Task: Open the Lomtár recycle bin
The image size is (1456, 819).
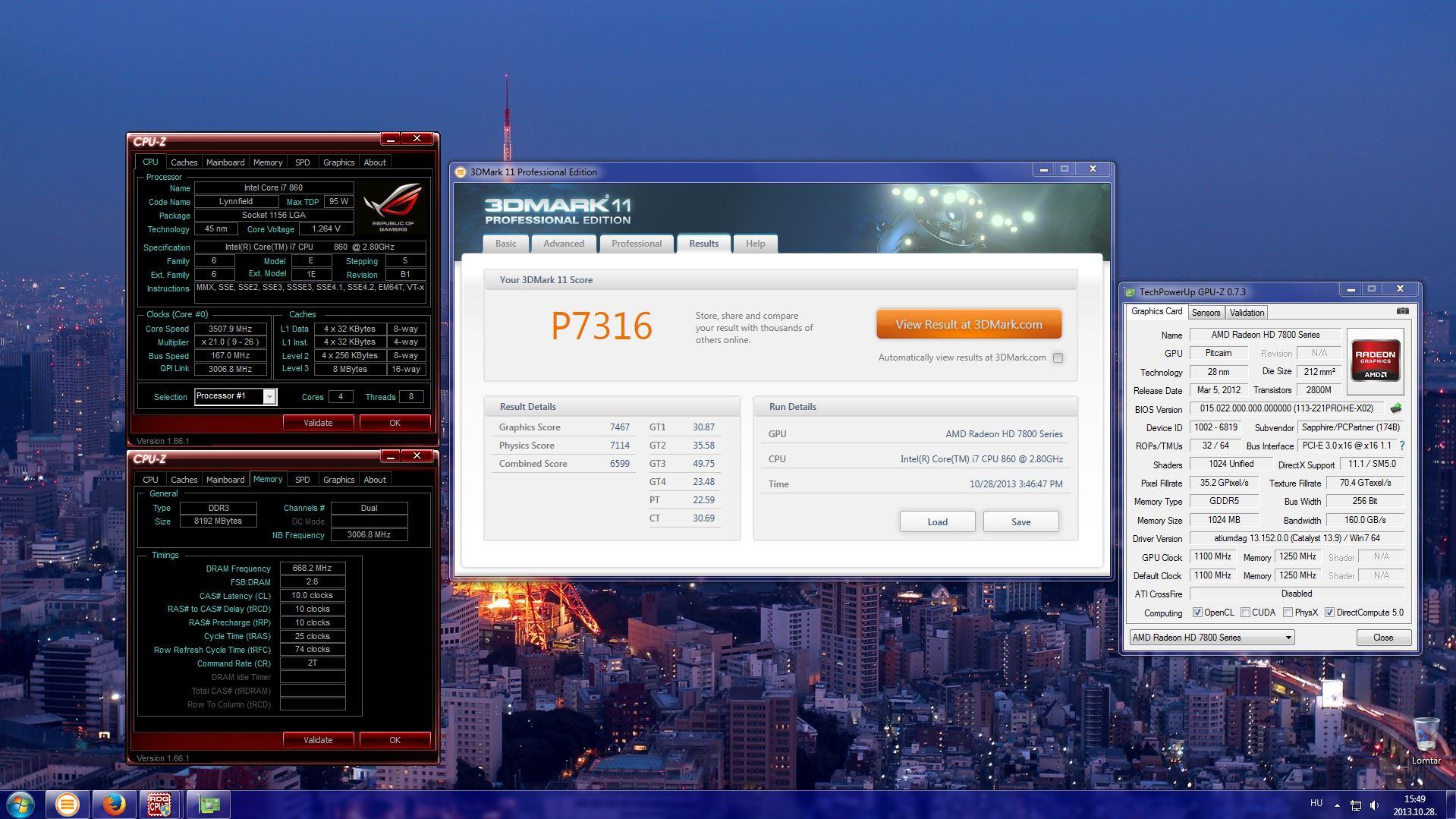Action: [1426, 741]
